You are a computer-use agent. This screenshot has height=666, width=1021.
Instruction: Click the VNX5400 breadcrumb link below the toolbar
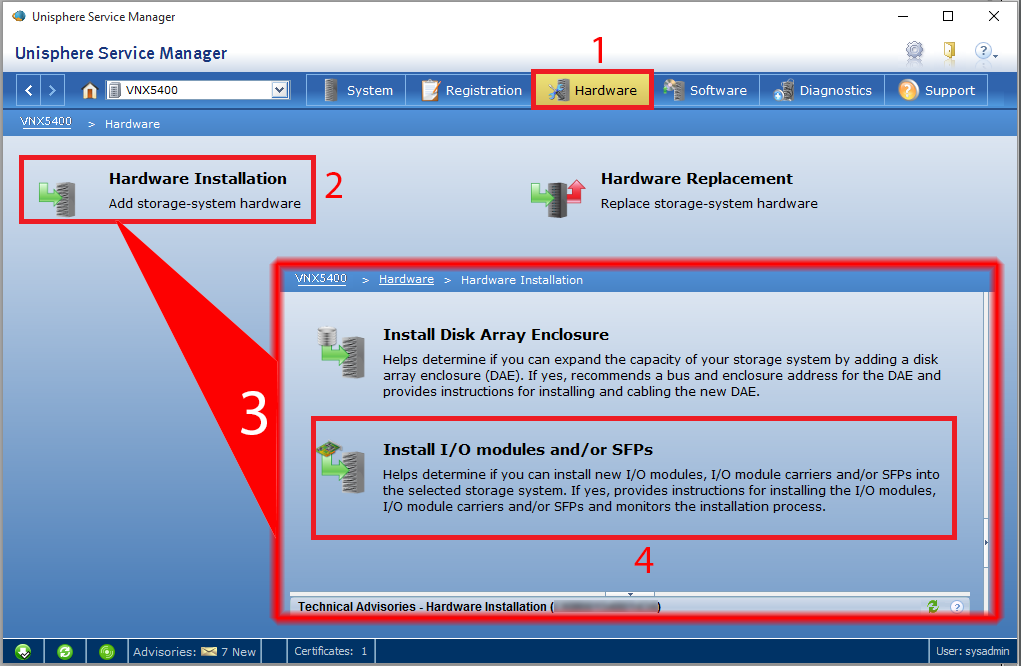point(46,122)
